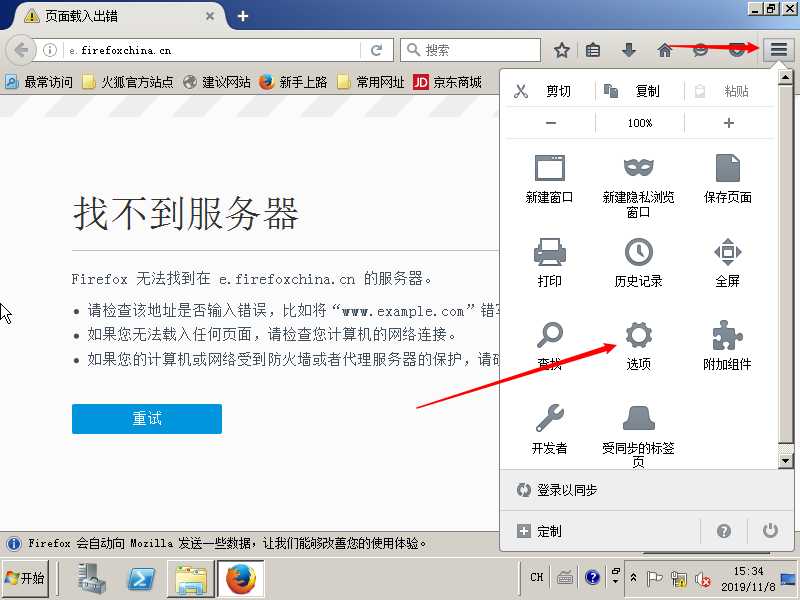Viewport: 800px width, 600px height.
Task: Select Cut in the menu panel
Action: pos(550,91)
